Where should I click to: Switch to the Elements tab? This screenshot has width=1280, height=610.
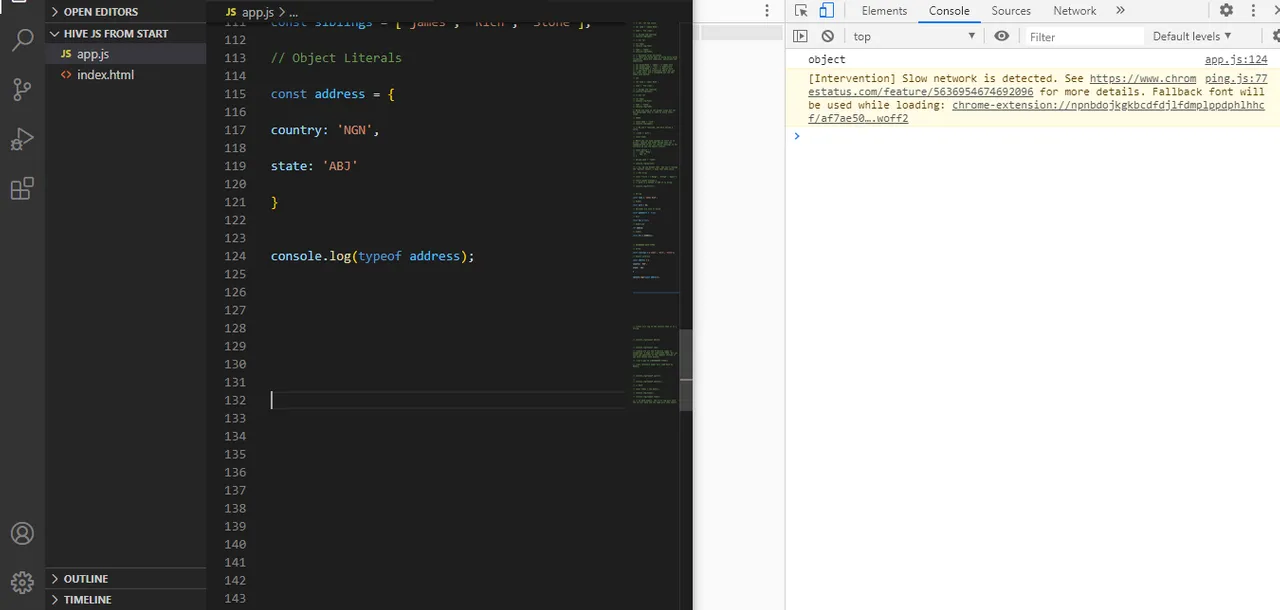pos(884,11)
